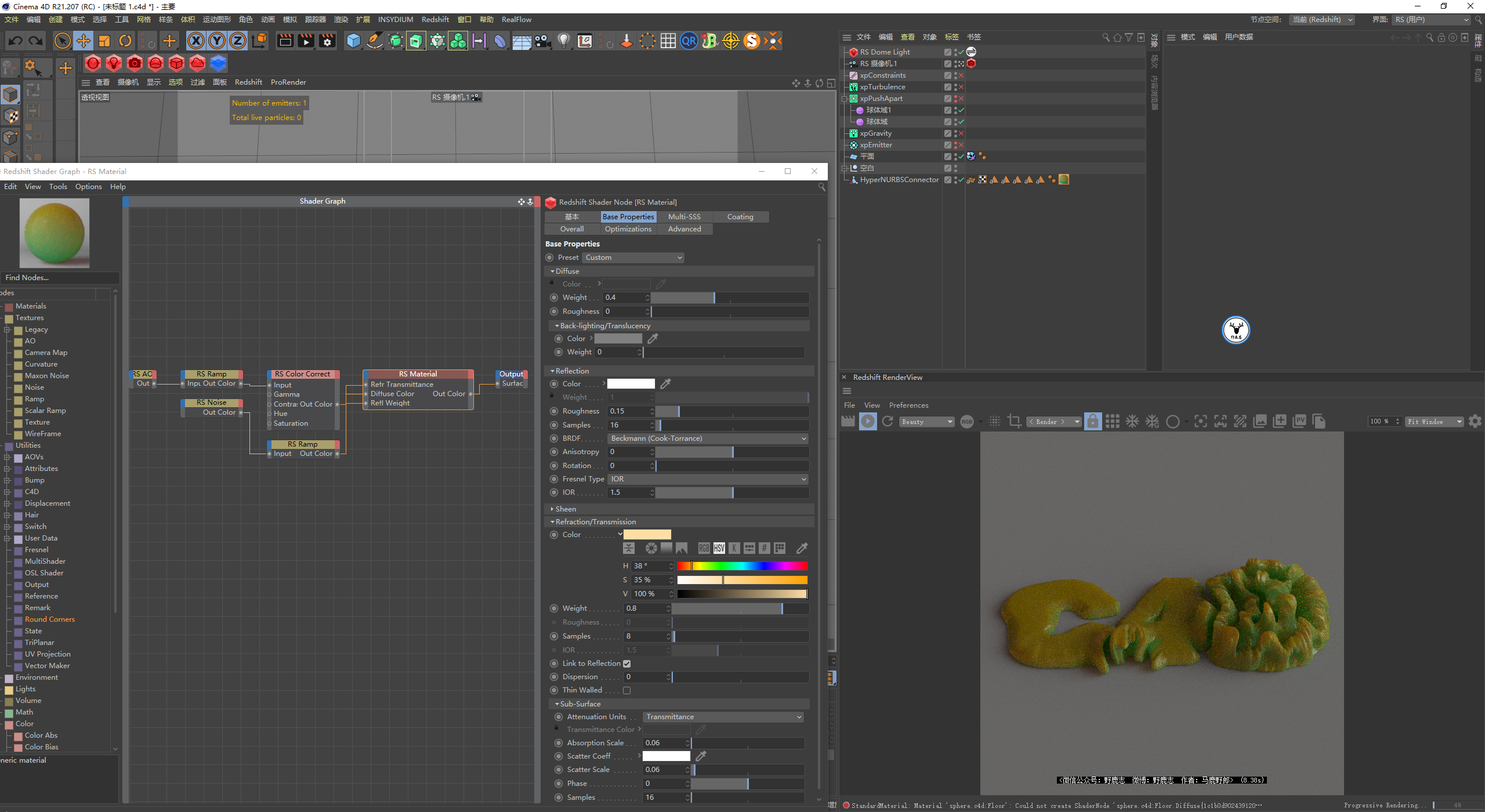Enable Thin Walled checkbox
This screenshot has height=812, width=1485.
[x=626, y=690]
